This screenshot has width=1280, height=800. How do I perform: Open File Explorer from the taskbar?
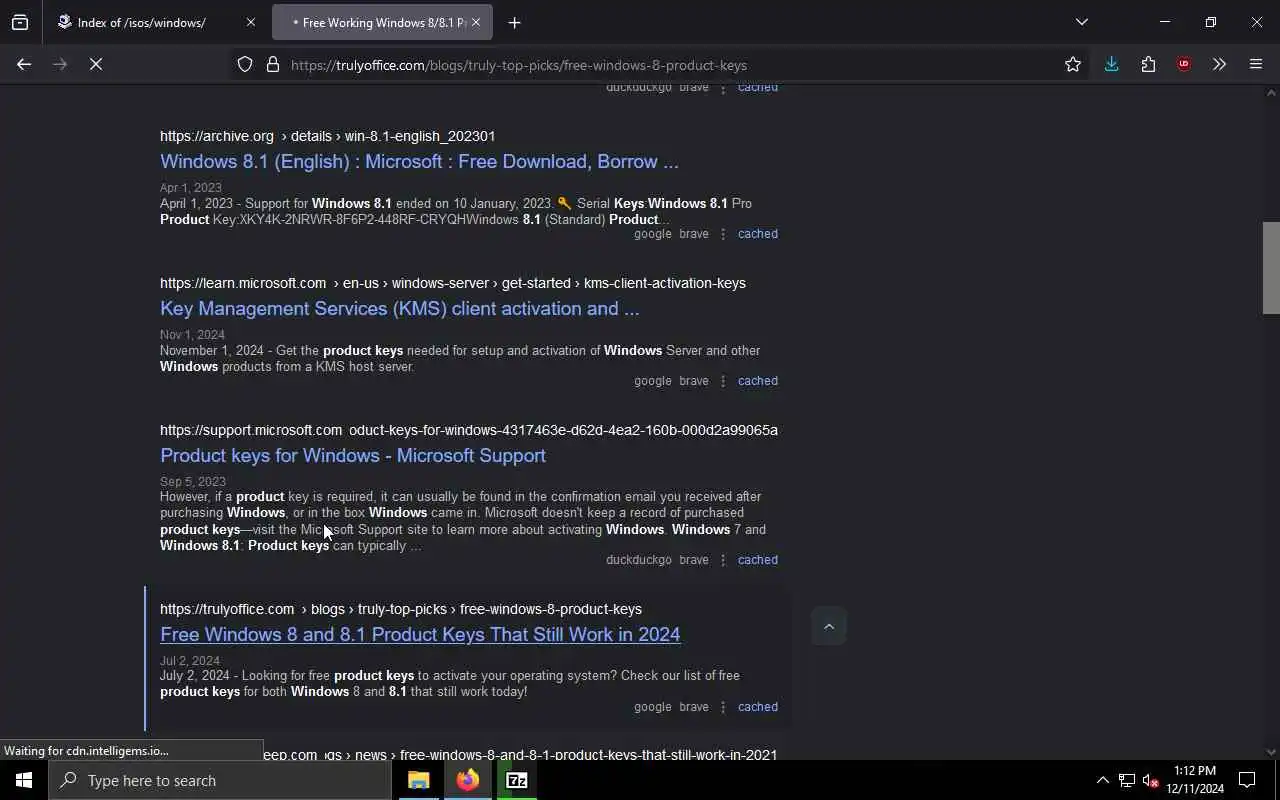(x=419, y=780)
